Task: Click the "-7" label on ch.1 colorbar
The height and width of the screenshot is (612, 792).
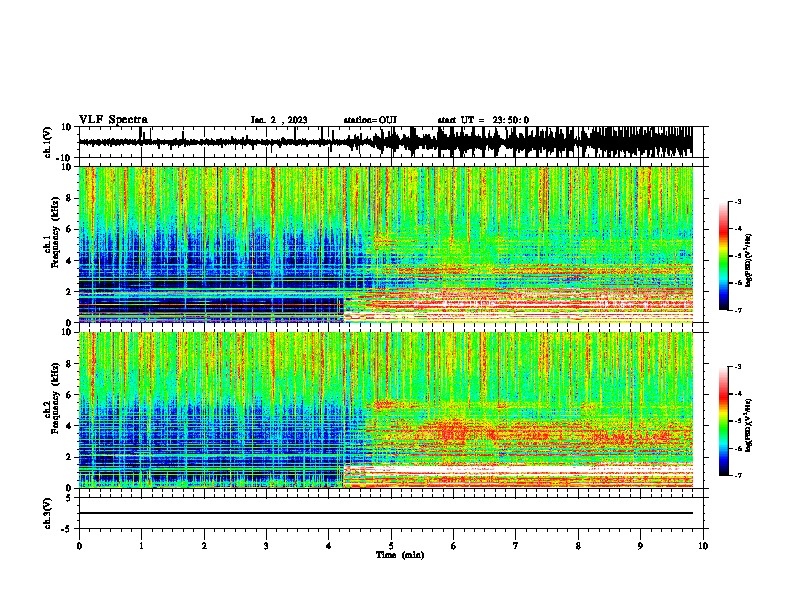Action: (x=737, y=311)
